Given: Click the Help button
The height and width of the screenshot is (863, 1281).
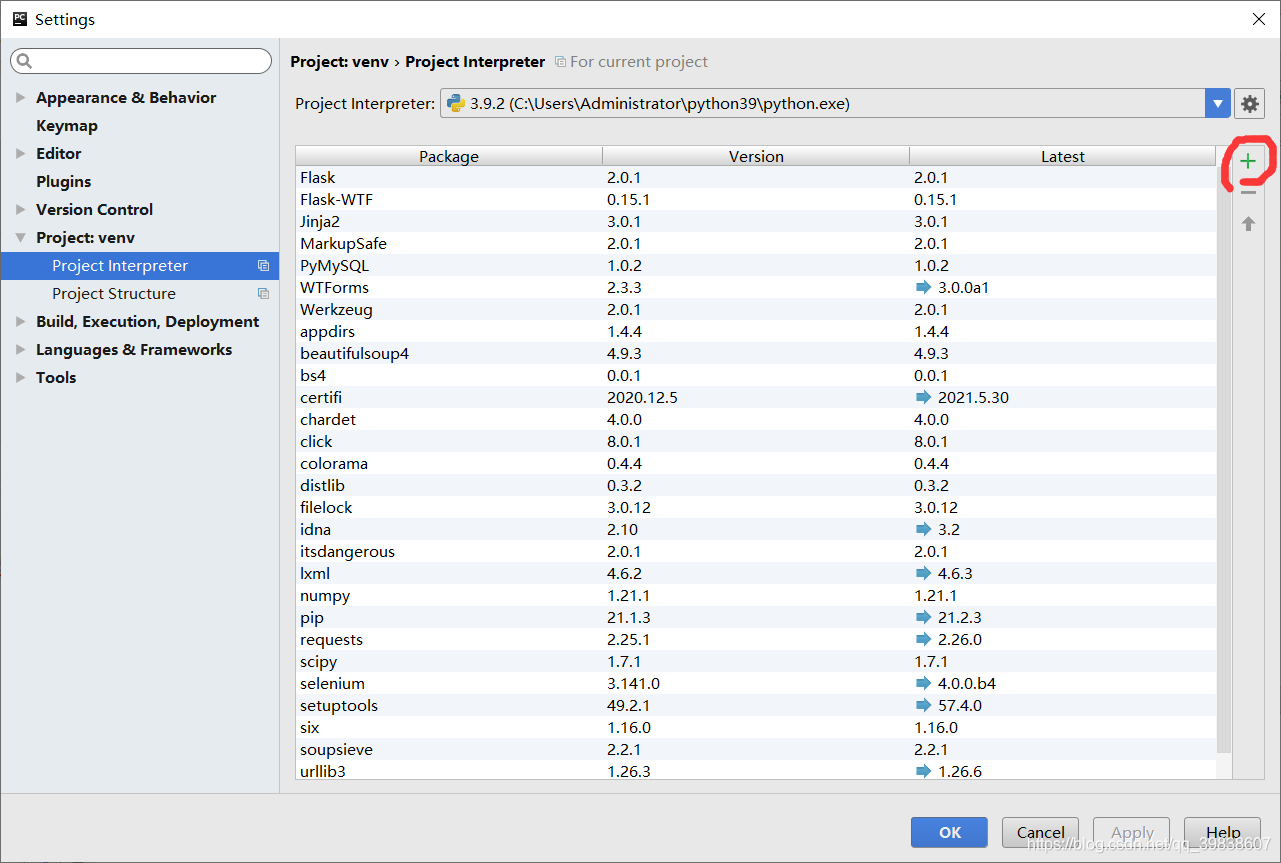Looking at the screenshot, I should (x=1222, y=832).
